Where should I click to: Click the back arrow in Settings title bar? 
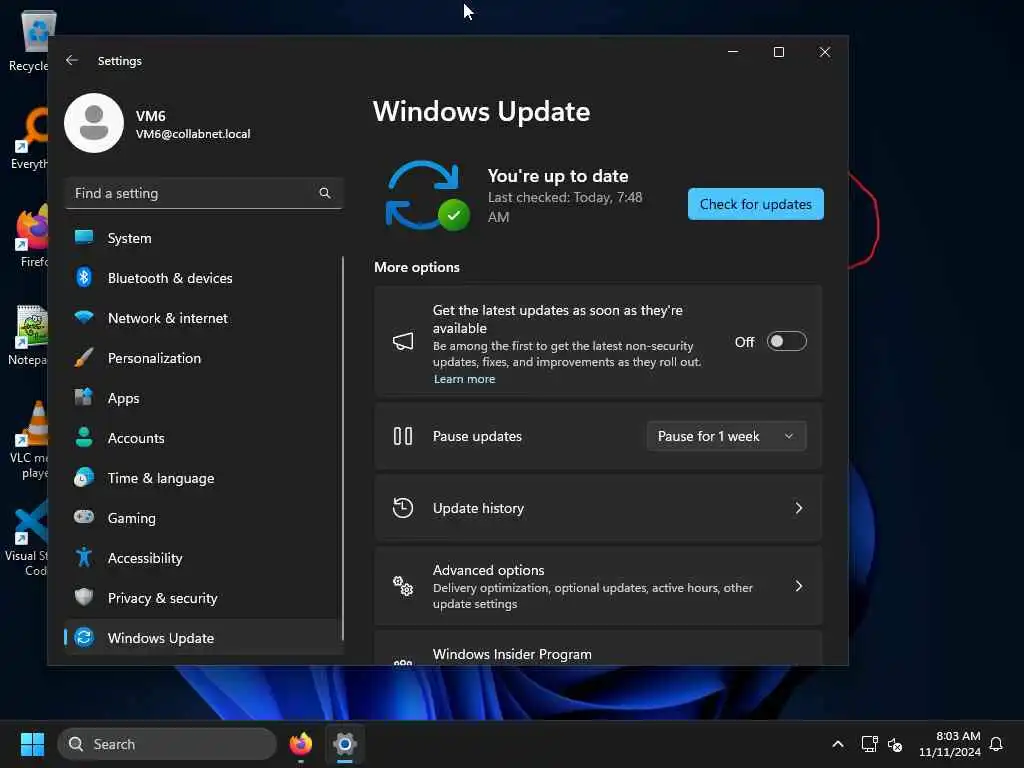[x=72, y=60]
